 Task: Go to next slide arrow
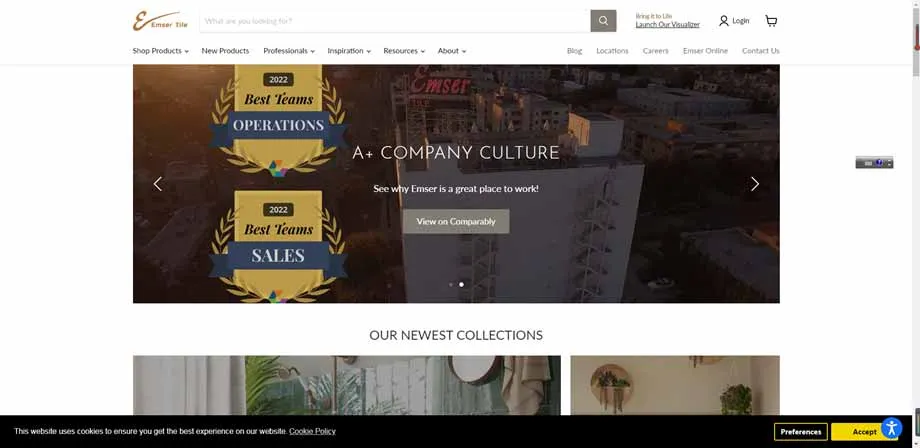coord(755,184)
